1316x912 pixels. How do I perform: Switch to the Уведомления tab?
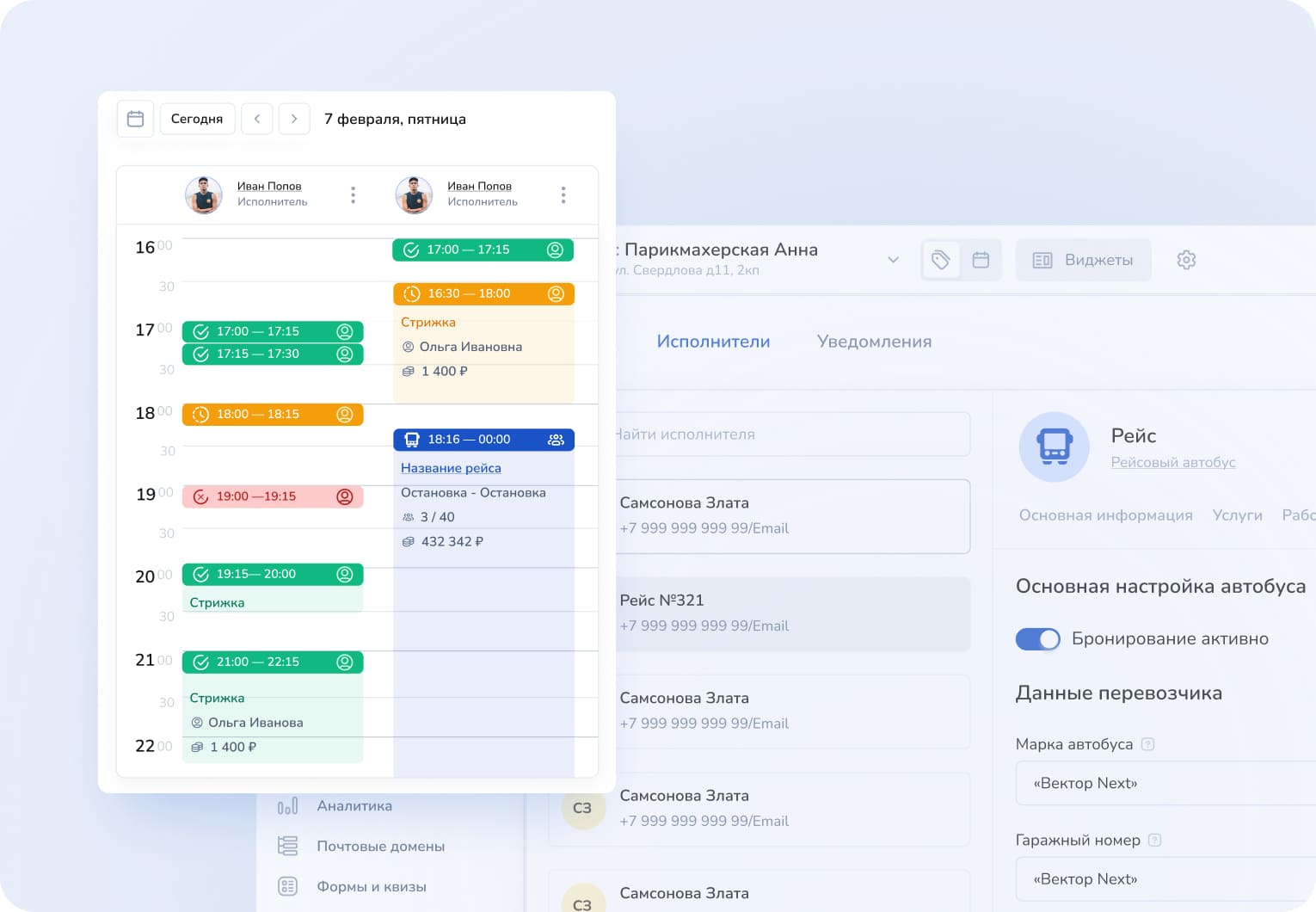tap(874, 342)
